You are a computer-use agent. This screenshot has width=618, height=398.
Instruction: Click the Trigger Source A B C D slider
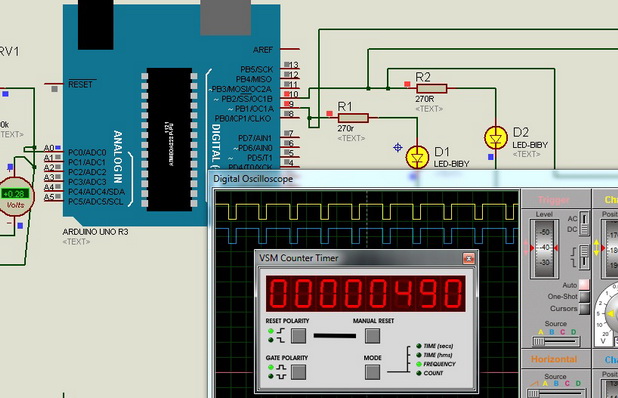coord(556,341)
